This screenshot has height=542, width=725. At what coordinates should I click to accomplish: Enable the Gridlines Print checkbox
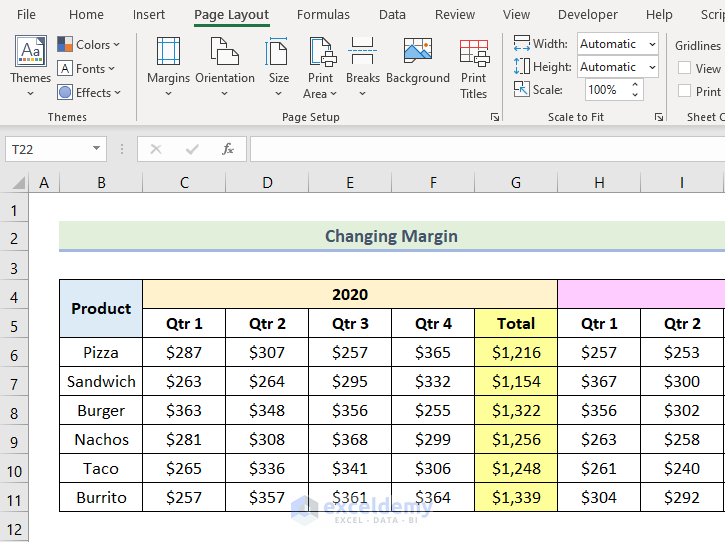tap(684, 91)
